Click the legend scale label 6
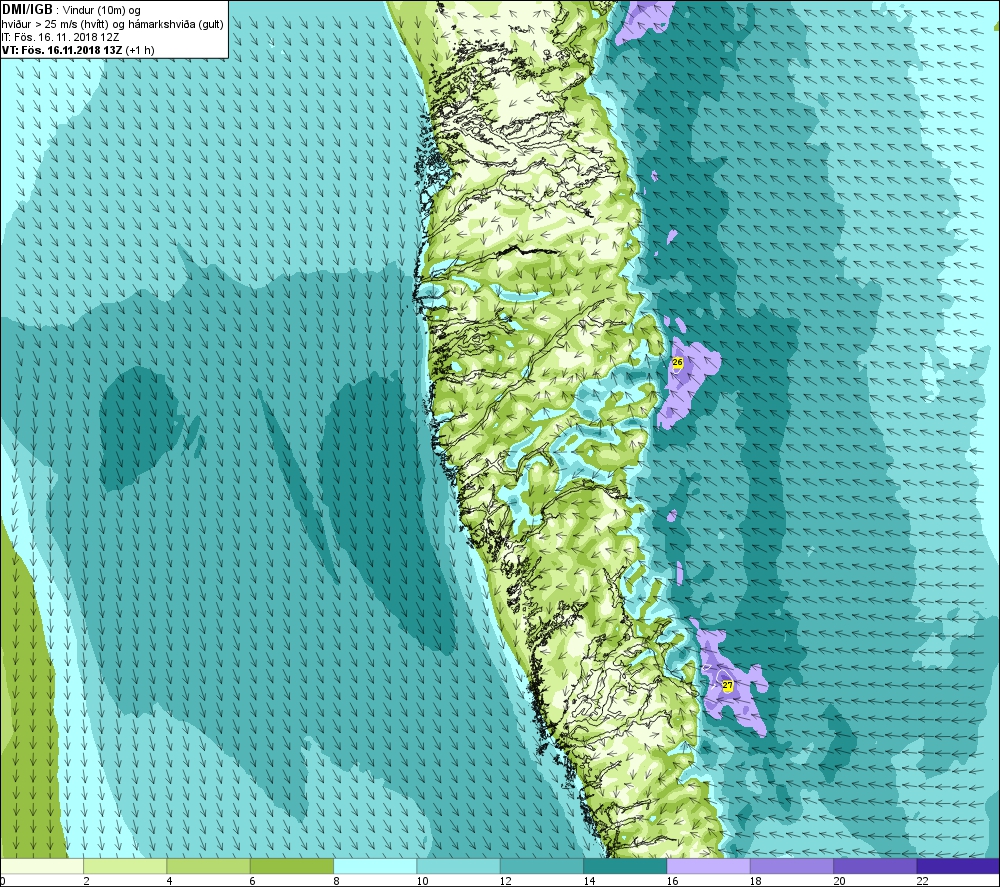Viewport: 1000px width, 887px height. [253, 881]
